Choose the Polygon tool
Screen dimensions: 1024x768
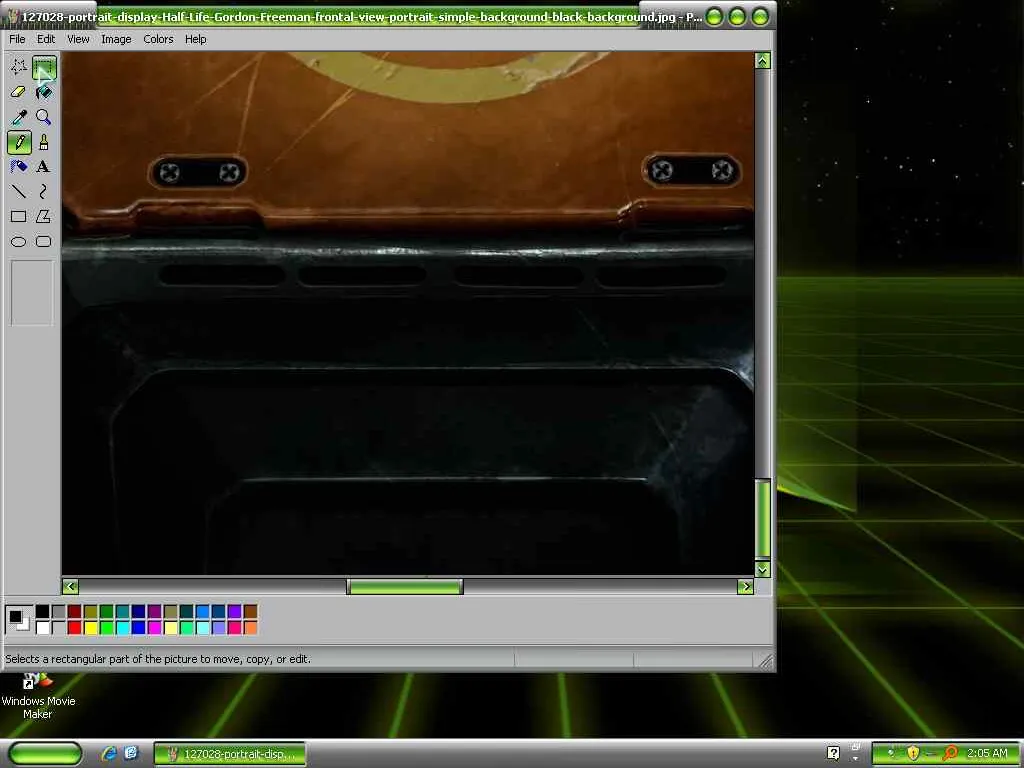pyautogui.click(x=44, y=216)
